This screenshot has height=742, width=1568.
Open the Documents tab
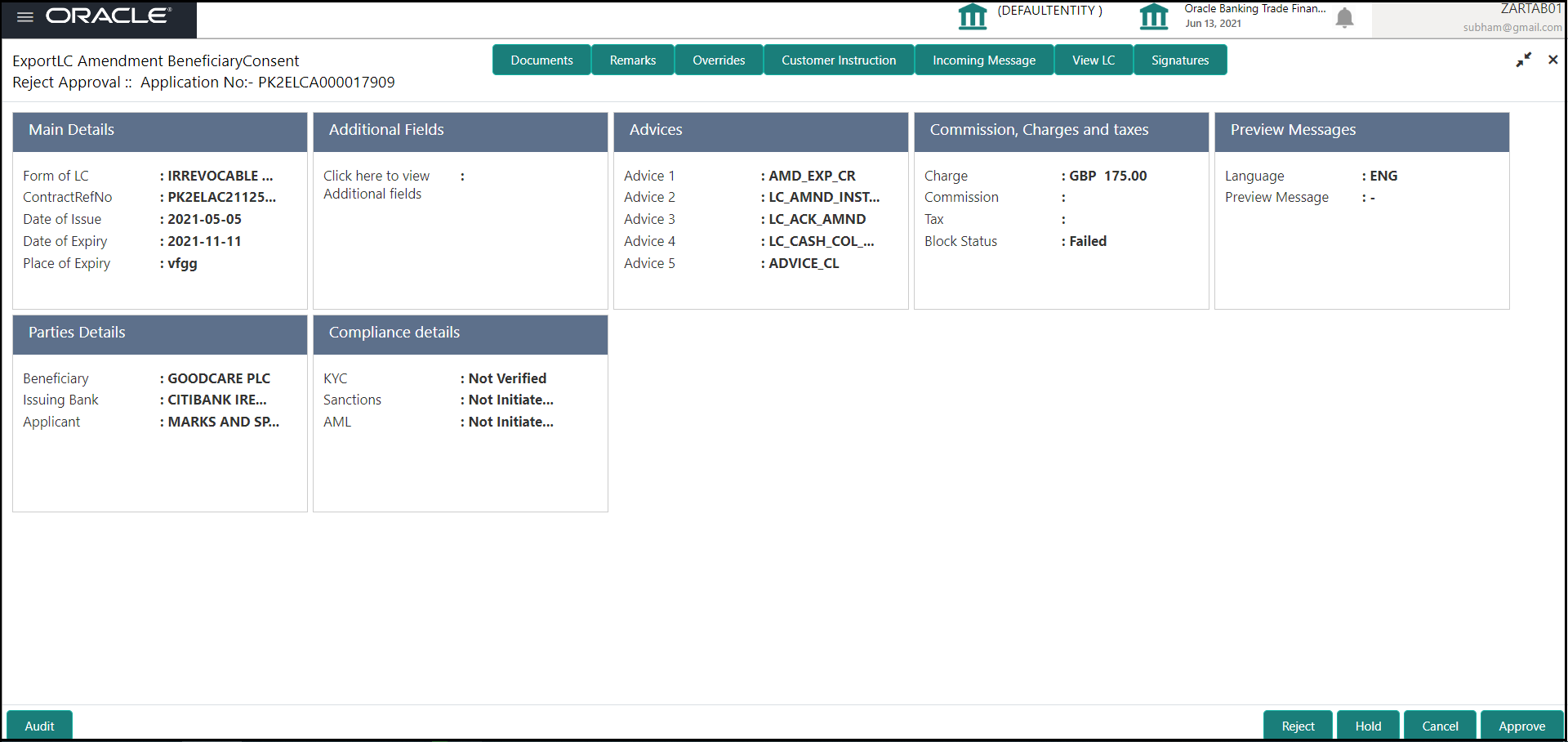(541, 60)
